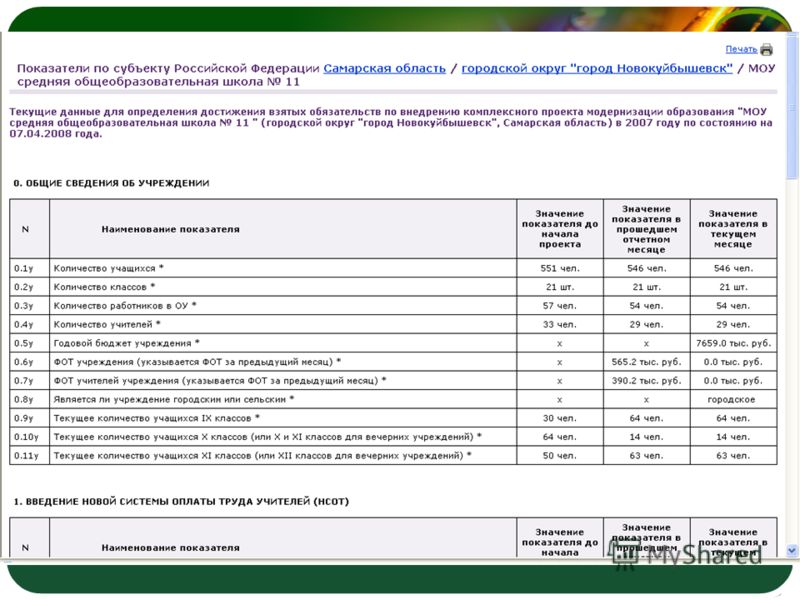800x600 pixels.
Task: Click the row label "Количество учащихся *"
Action: (x=109, y=268)
